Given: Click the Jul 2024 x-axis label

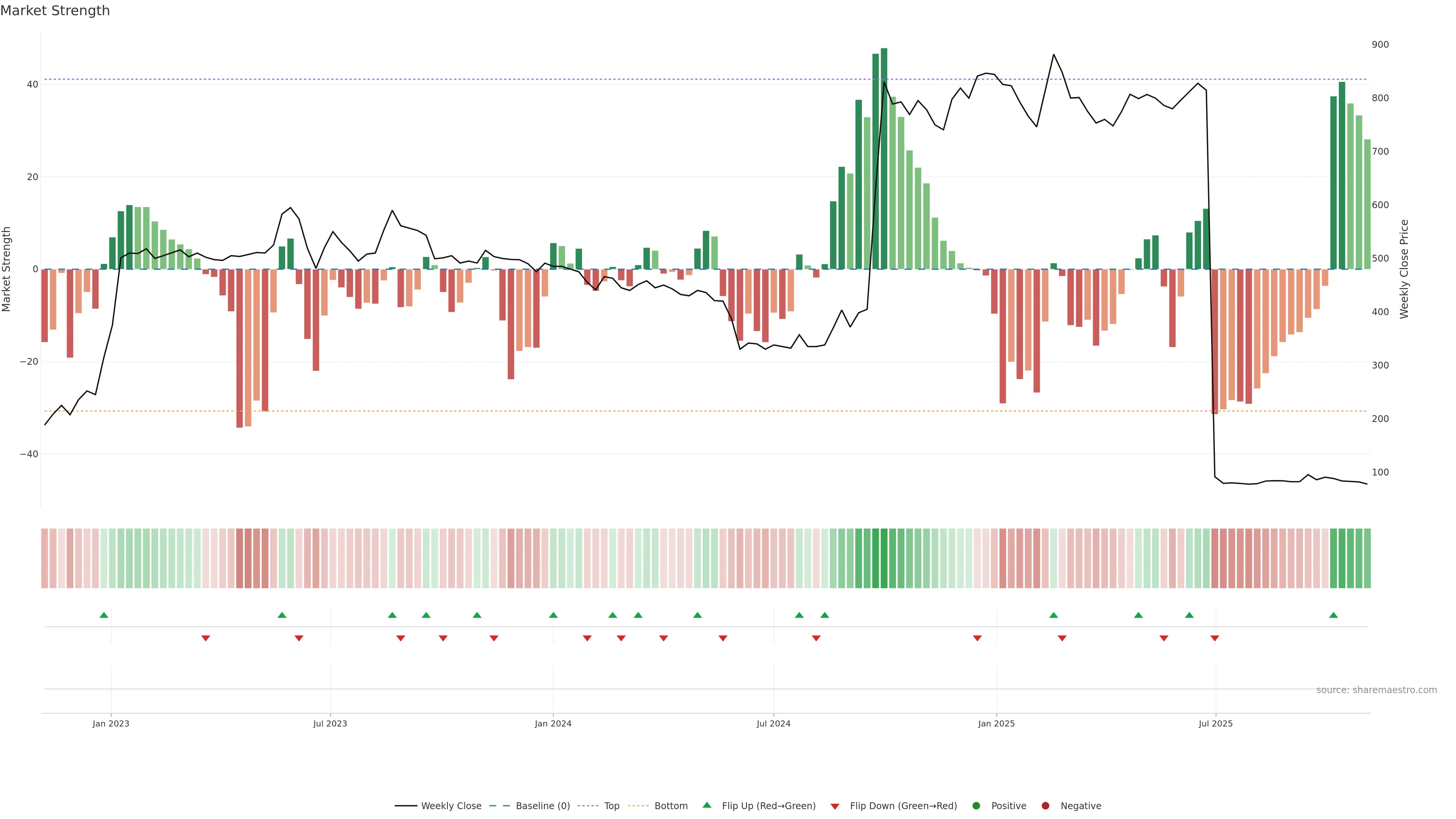Looking at the screenshot, I should point(773,723).
